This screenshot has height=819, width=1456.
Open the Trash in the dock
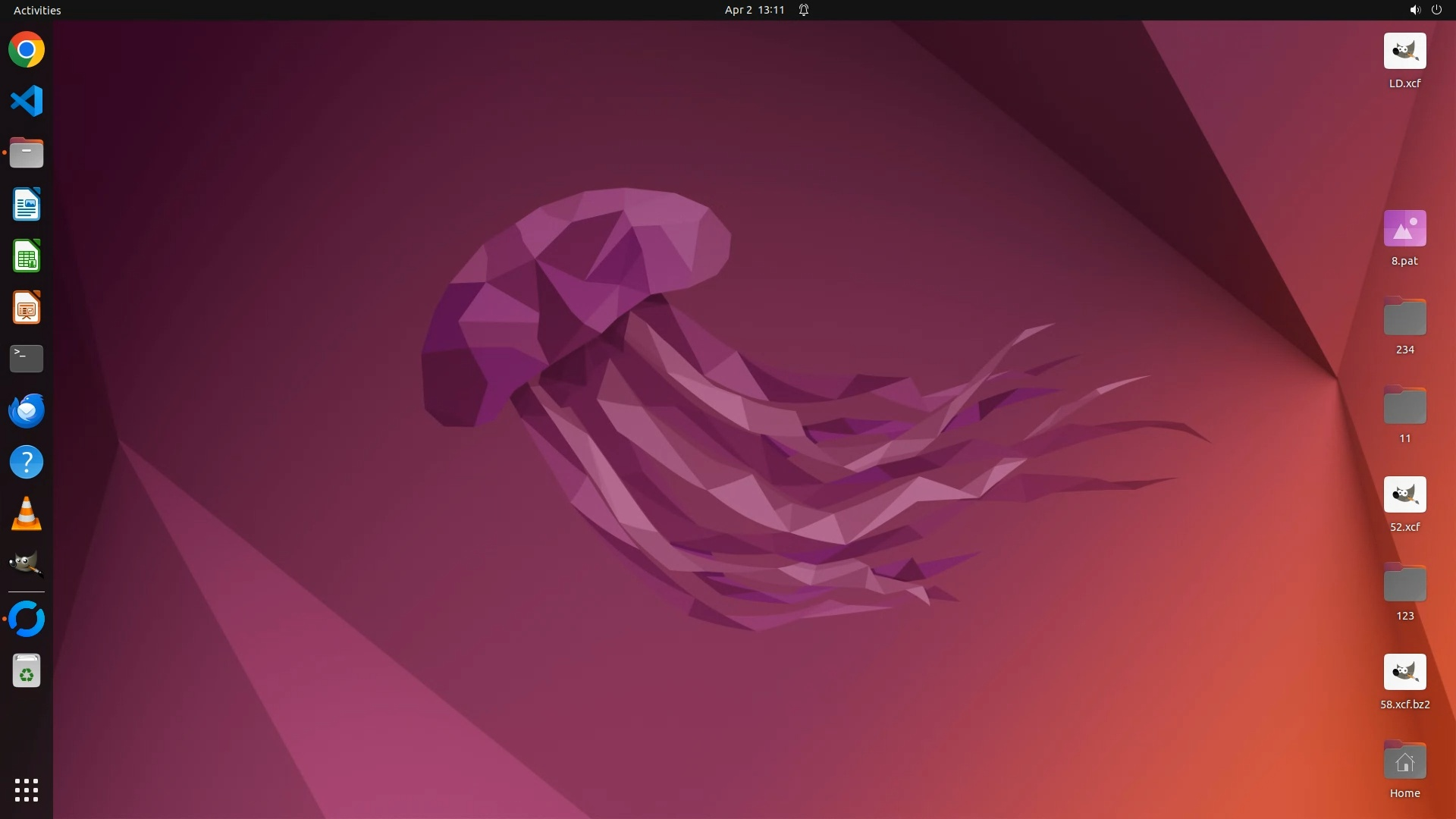click(x=27, y=671)
